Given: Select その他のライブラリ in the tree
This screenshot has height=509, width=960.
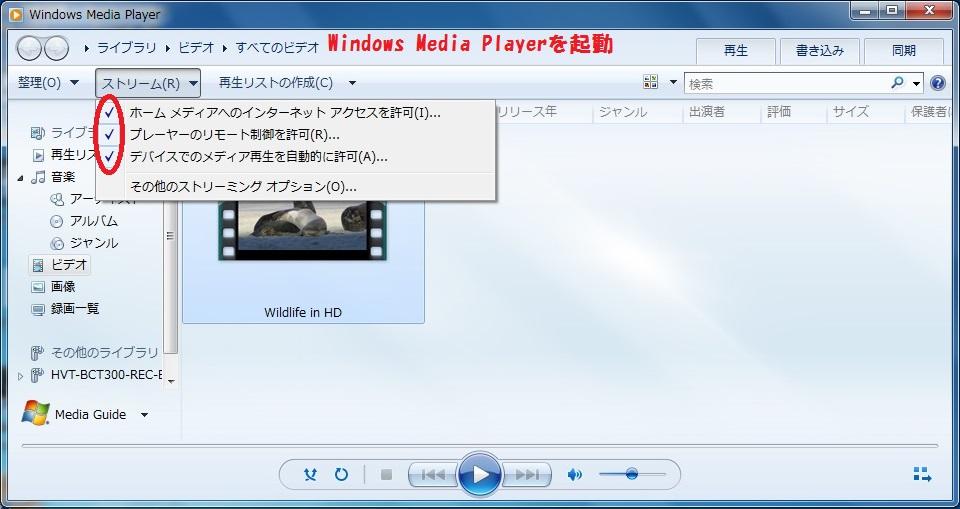Looking at the screenshot, I should pyautogui.click(x=105, y=353).
